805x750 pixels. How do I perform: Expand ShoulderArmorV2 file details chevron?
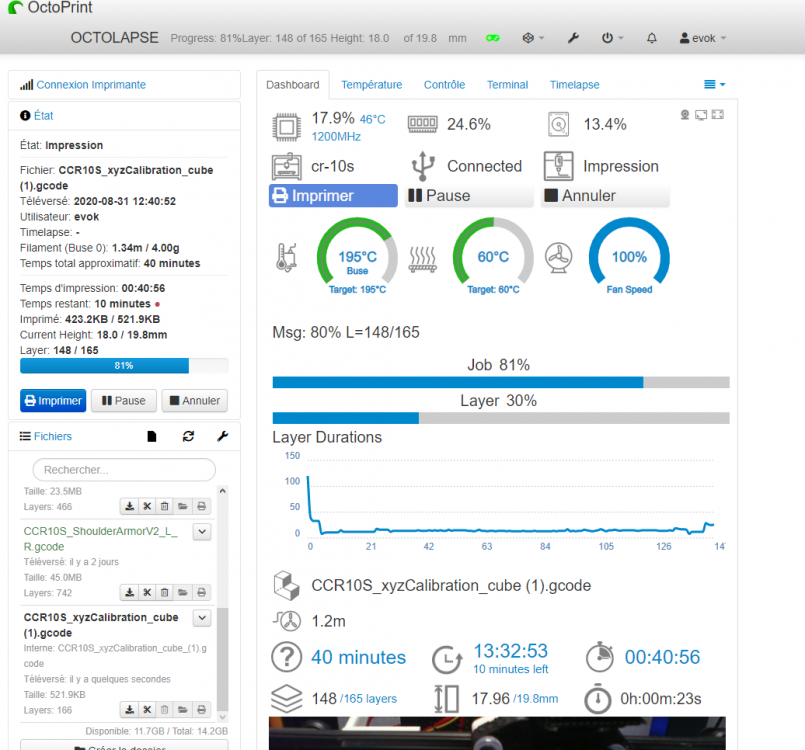pyautogui.click(x=202, y=531)
